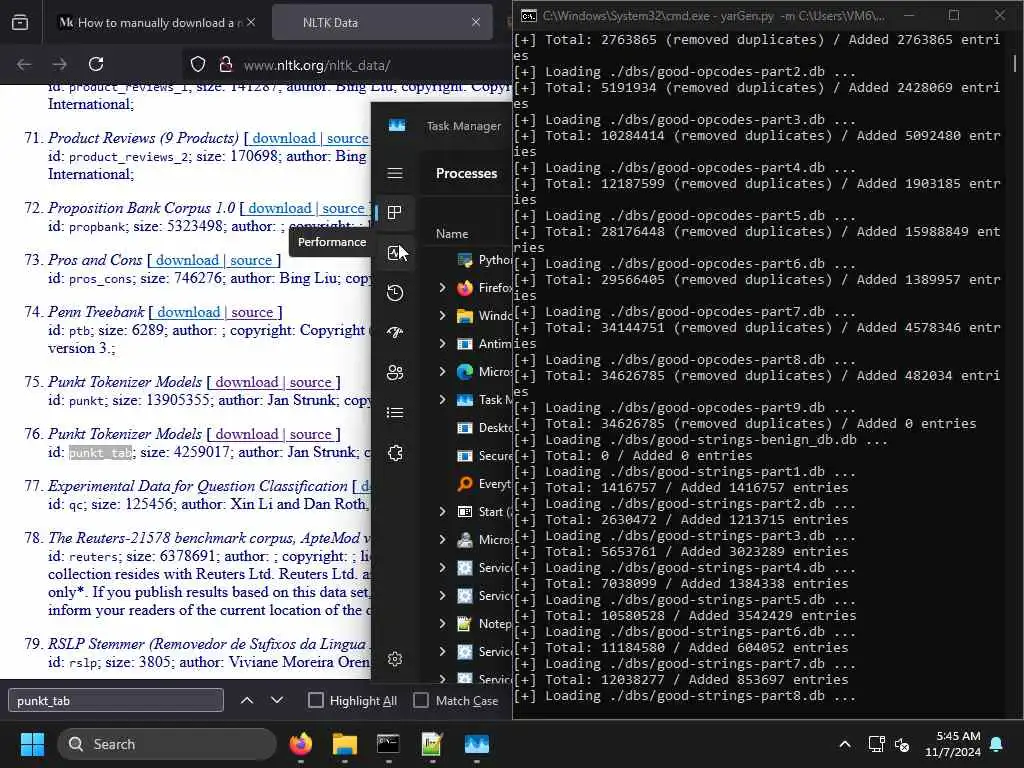Jump to next find result arrow
The image size is (1024, 768).
coord(277,700)
